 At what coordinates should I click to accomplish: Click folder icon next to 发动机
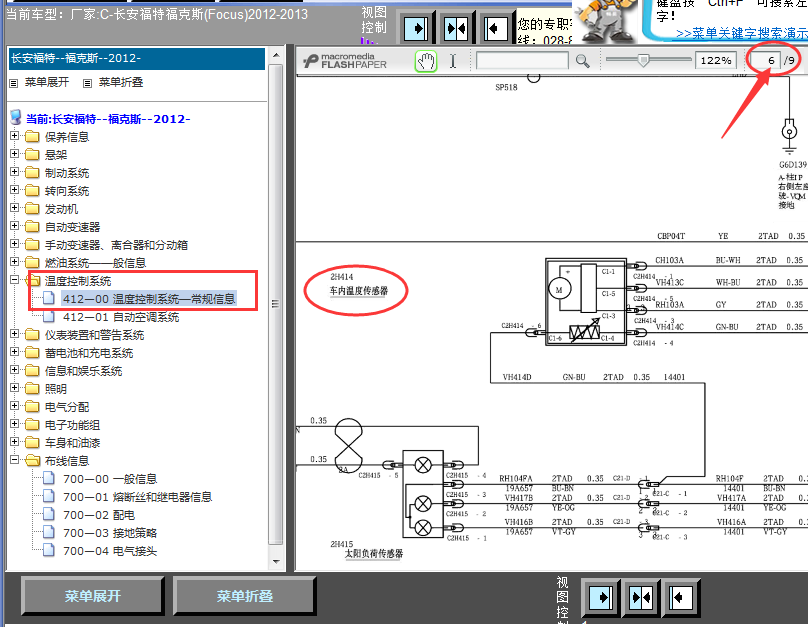pyautogui.click(x=32, y=209)
